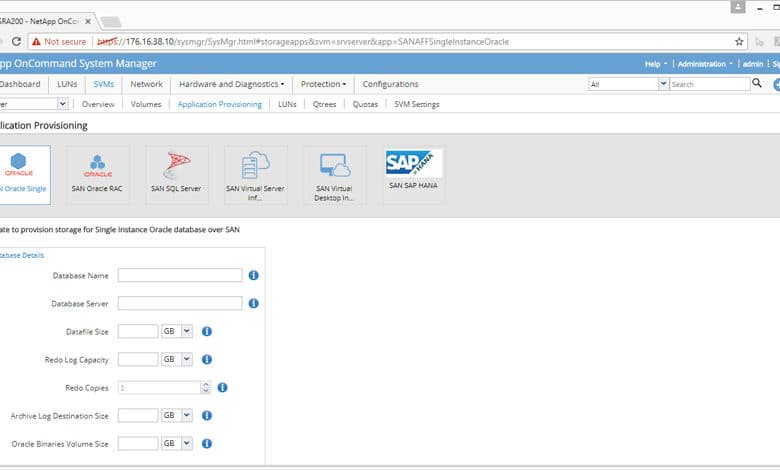This screenshot has width=780, height=470.
Task: Expand Hardware and Diagnostics menu
Action: [231, 84]
